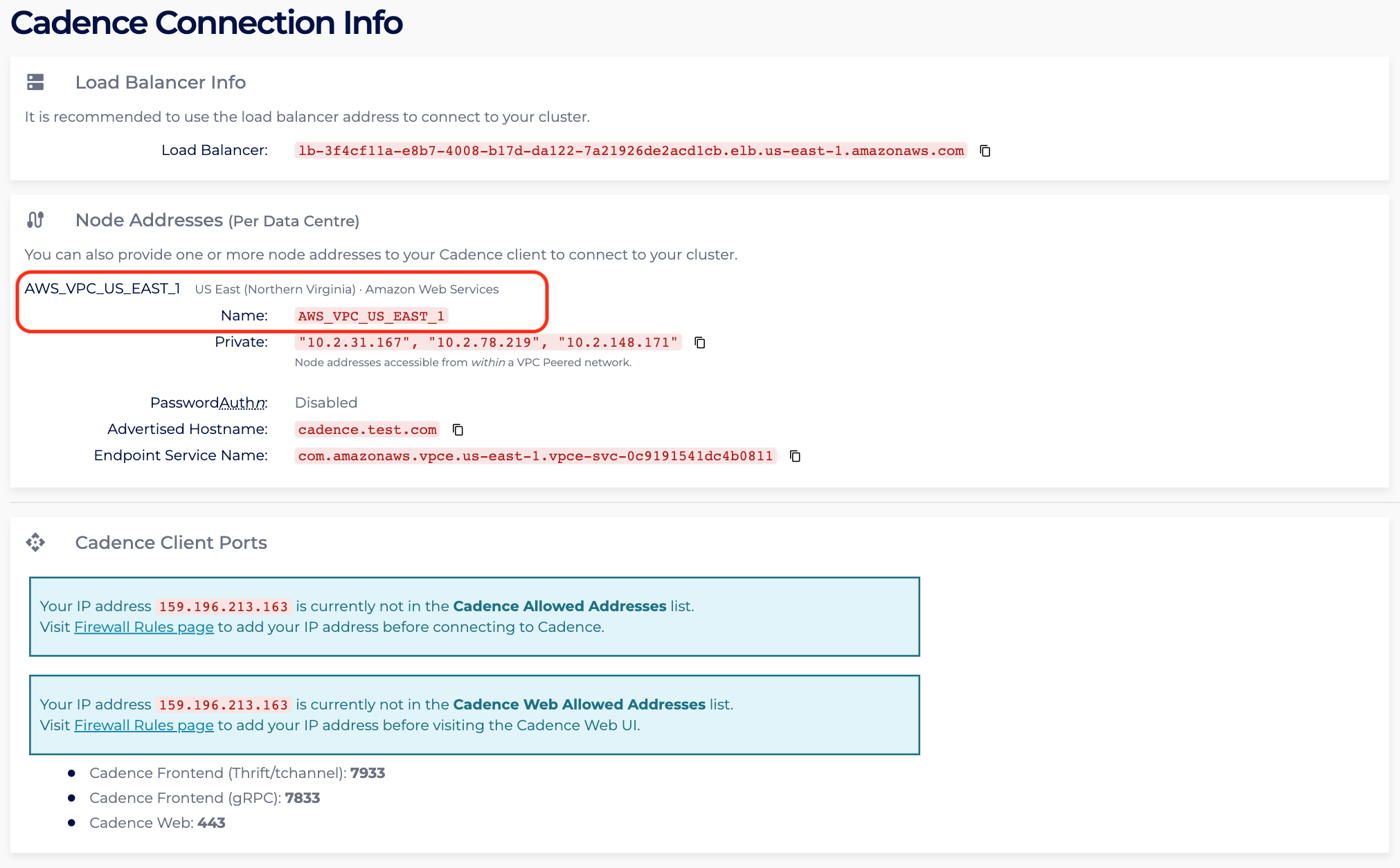Click the endpoint service name value

[x=535, y=456]
